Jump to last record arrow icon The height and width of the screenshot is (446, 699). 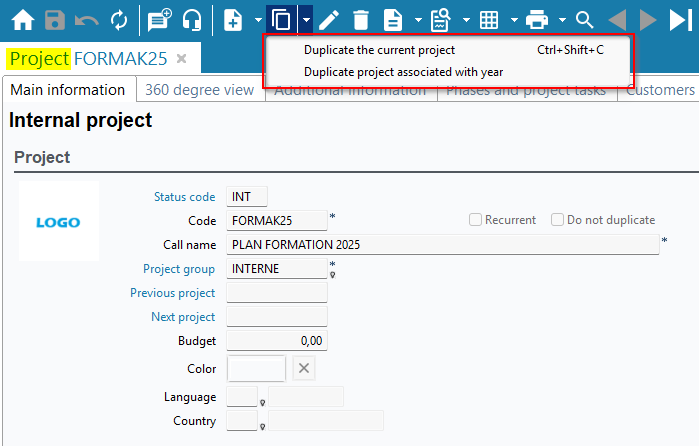[680, 20]
